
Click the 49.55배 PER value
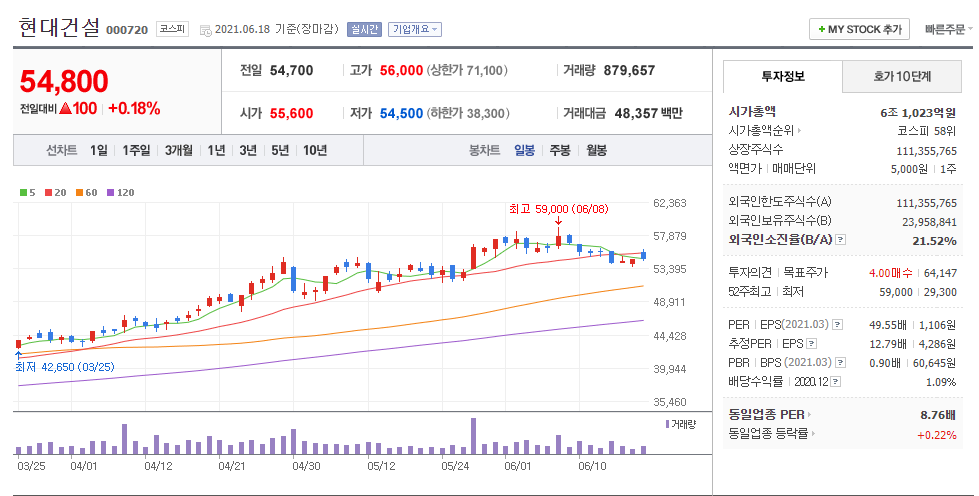(x=888, y=325)
